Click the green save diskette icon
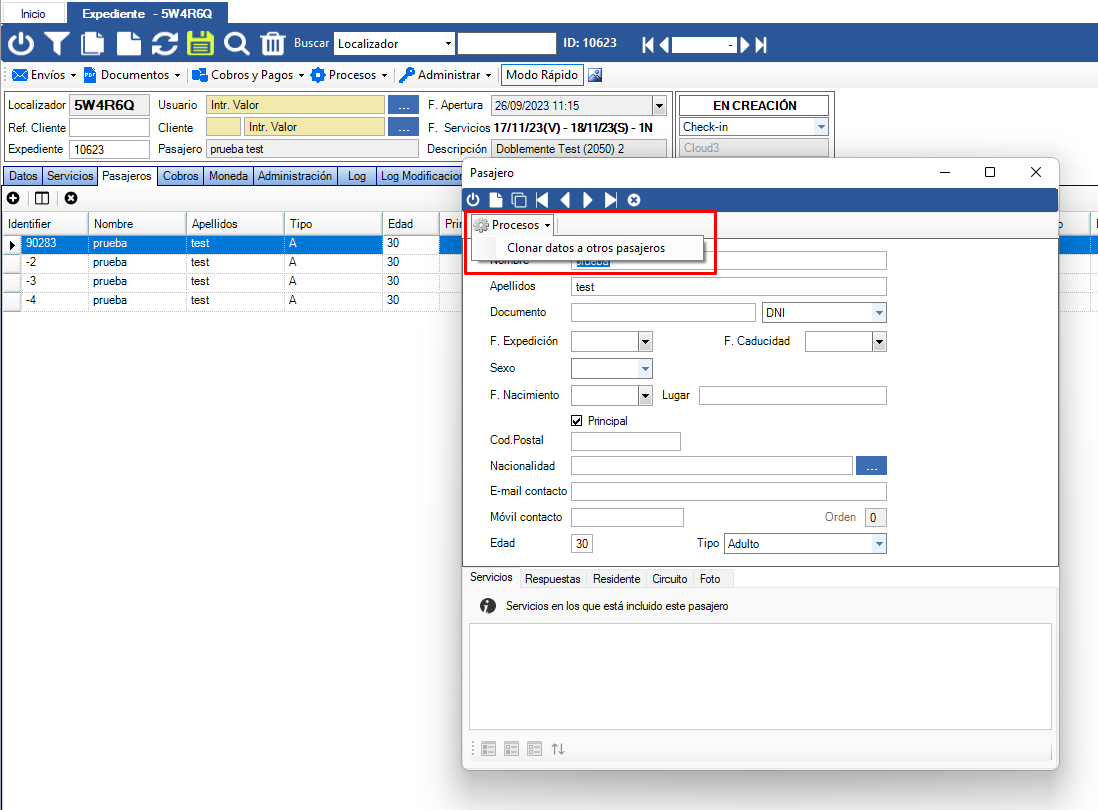The height and width of the screenshot is (810, 1098). (x=200, y=43)
